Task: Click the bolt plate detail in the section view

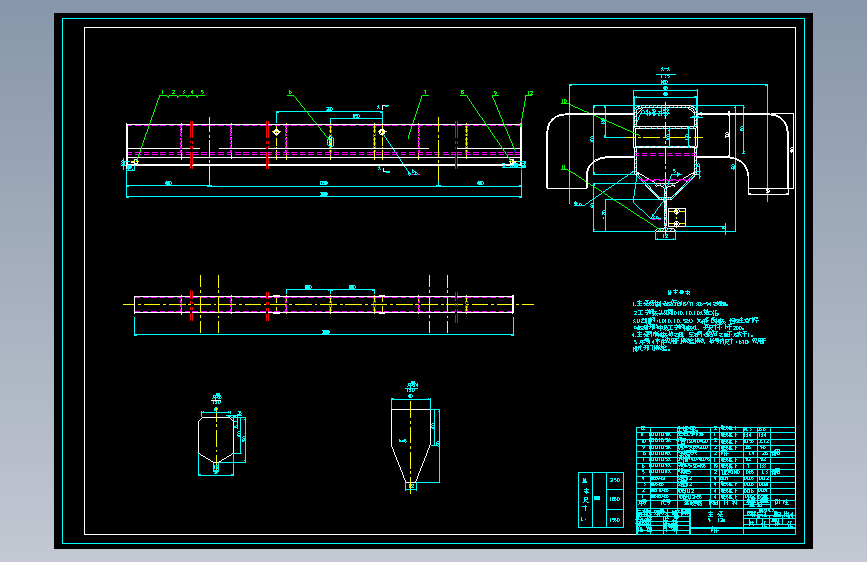Action: click(676, 217)
